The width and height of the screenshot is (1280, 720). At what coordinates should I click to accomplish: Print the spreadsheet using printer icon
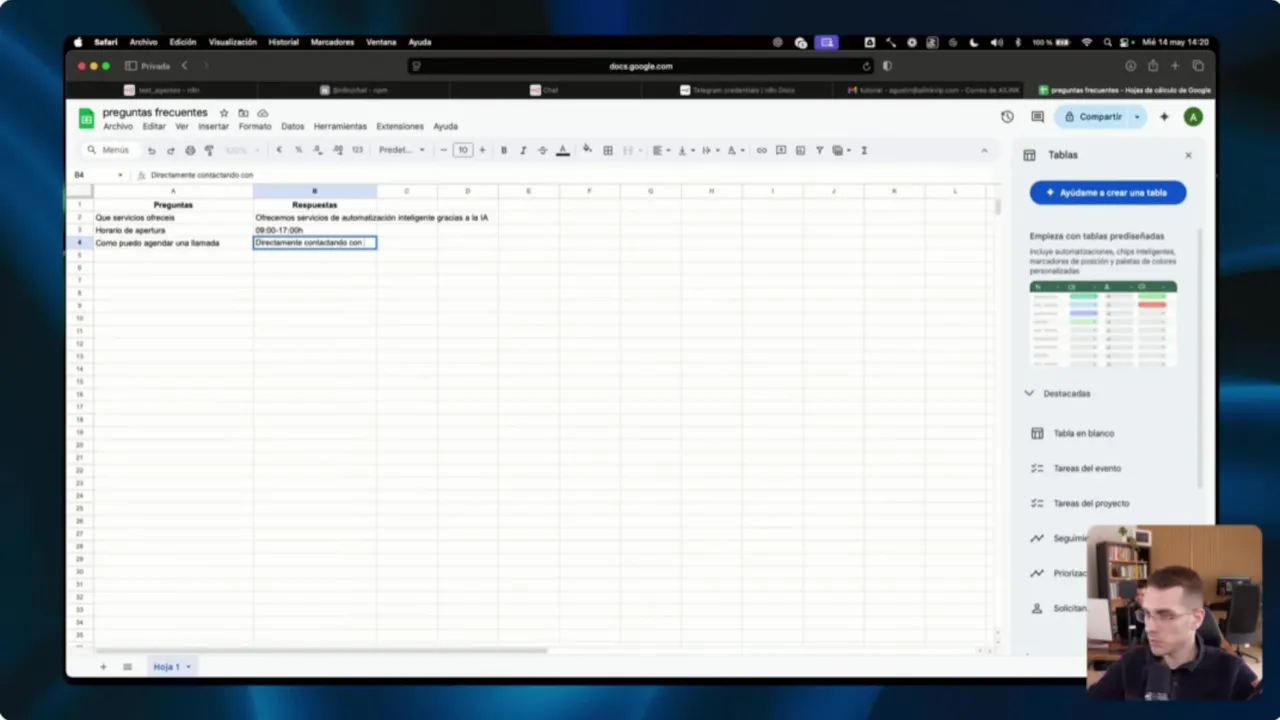[x=190, y=150]
